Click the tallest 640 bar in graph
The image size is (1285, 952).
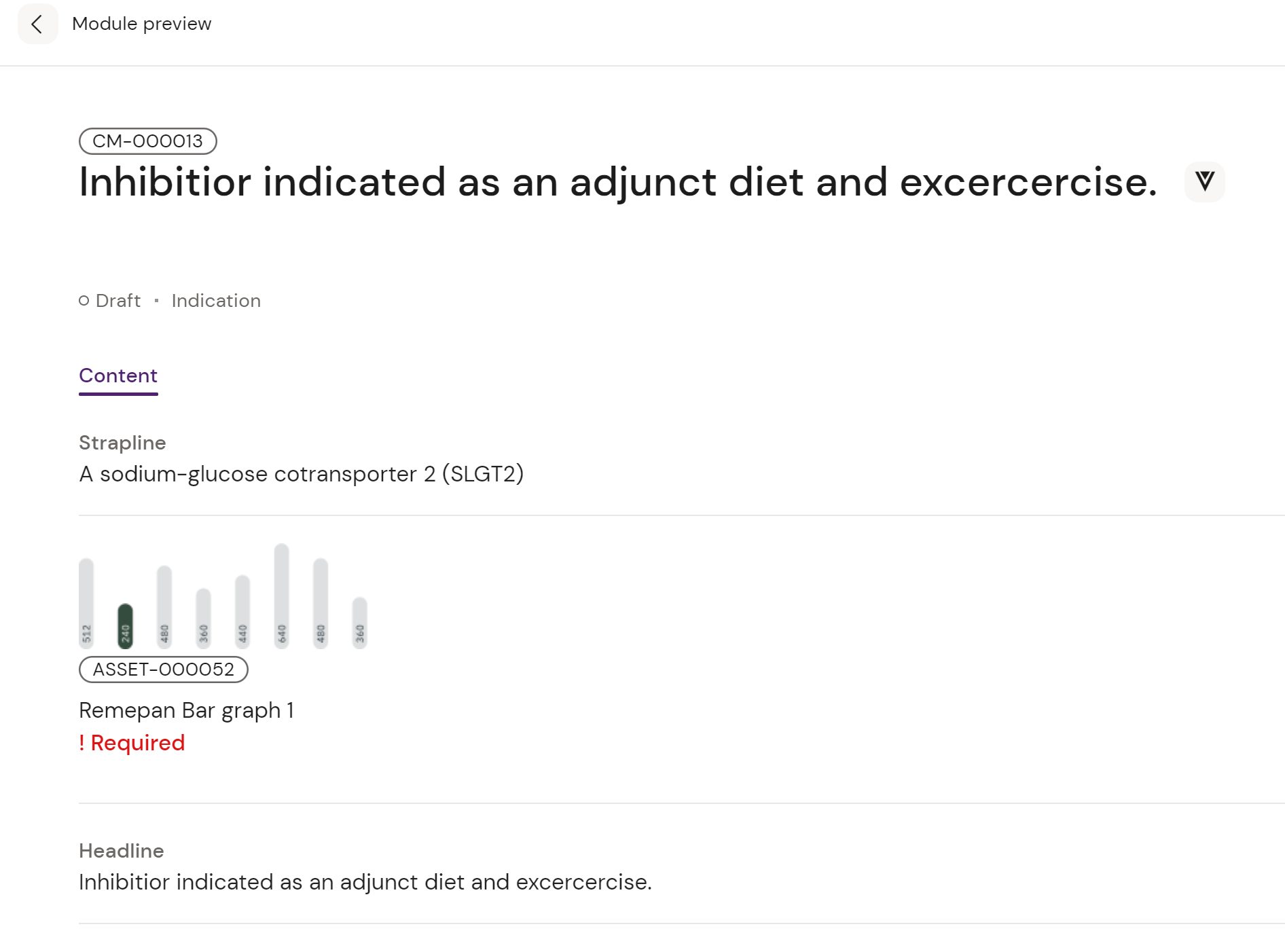pyautogui.click(x=281, y=595)
